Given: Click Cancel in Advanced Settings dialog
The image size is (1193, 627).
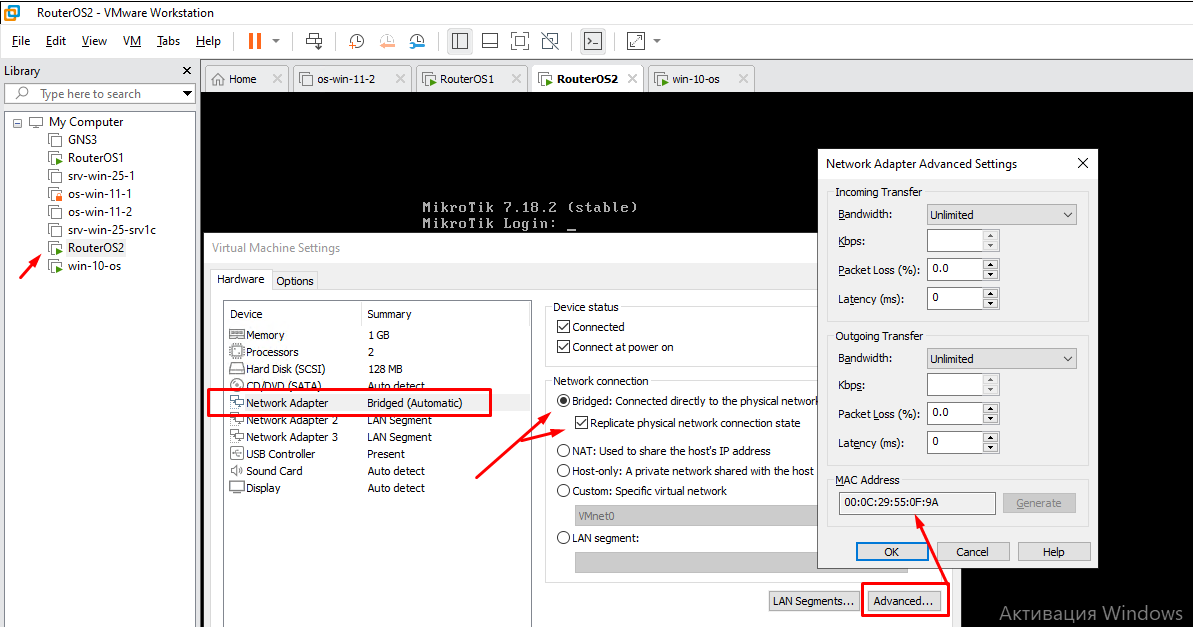Looking at the screenshot, I should tap(972, 552).
